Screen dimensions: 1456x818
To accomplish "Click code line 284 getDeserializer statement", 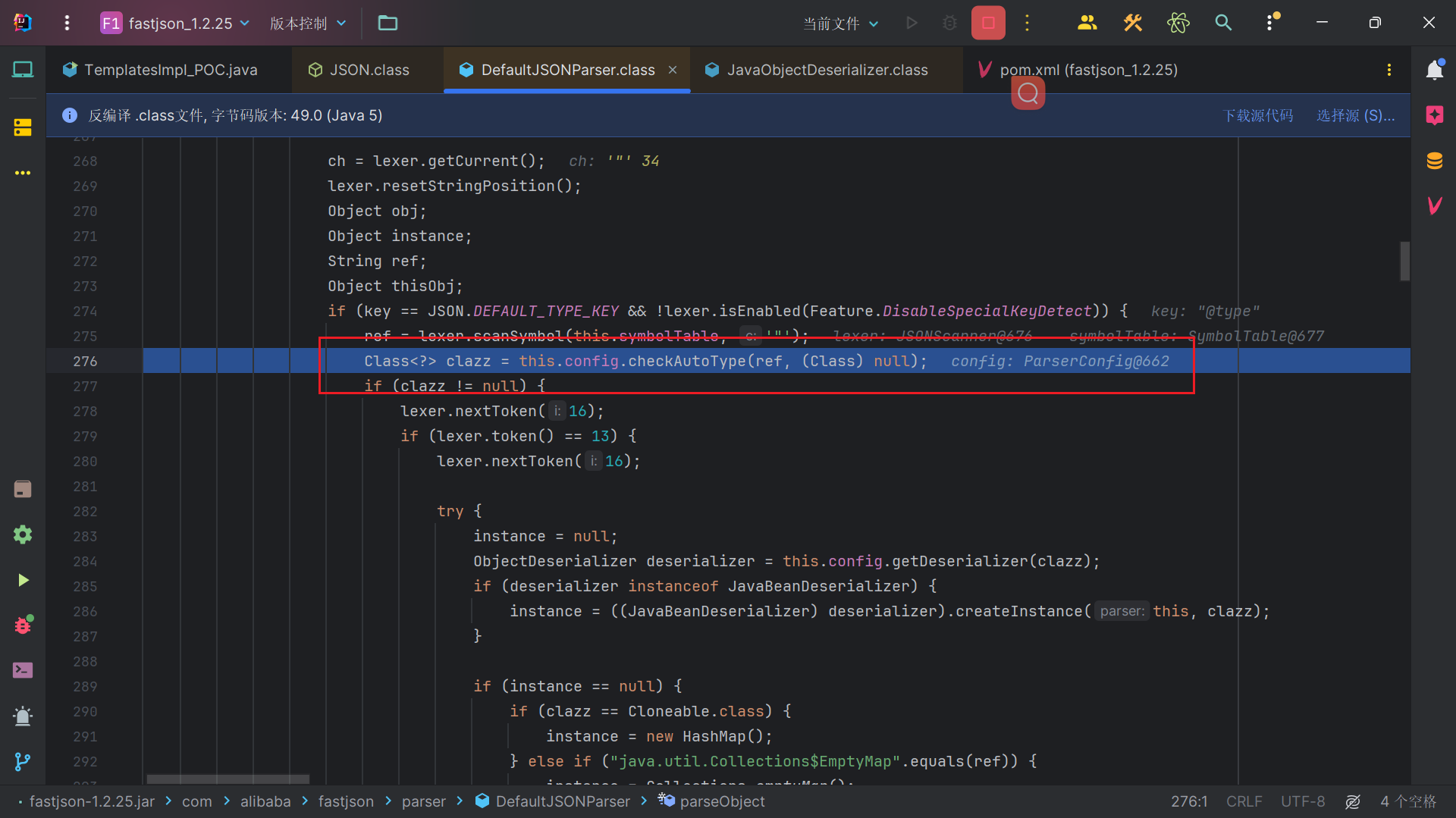I will point(786,561).
